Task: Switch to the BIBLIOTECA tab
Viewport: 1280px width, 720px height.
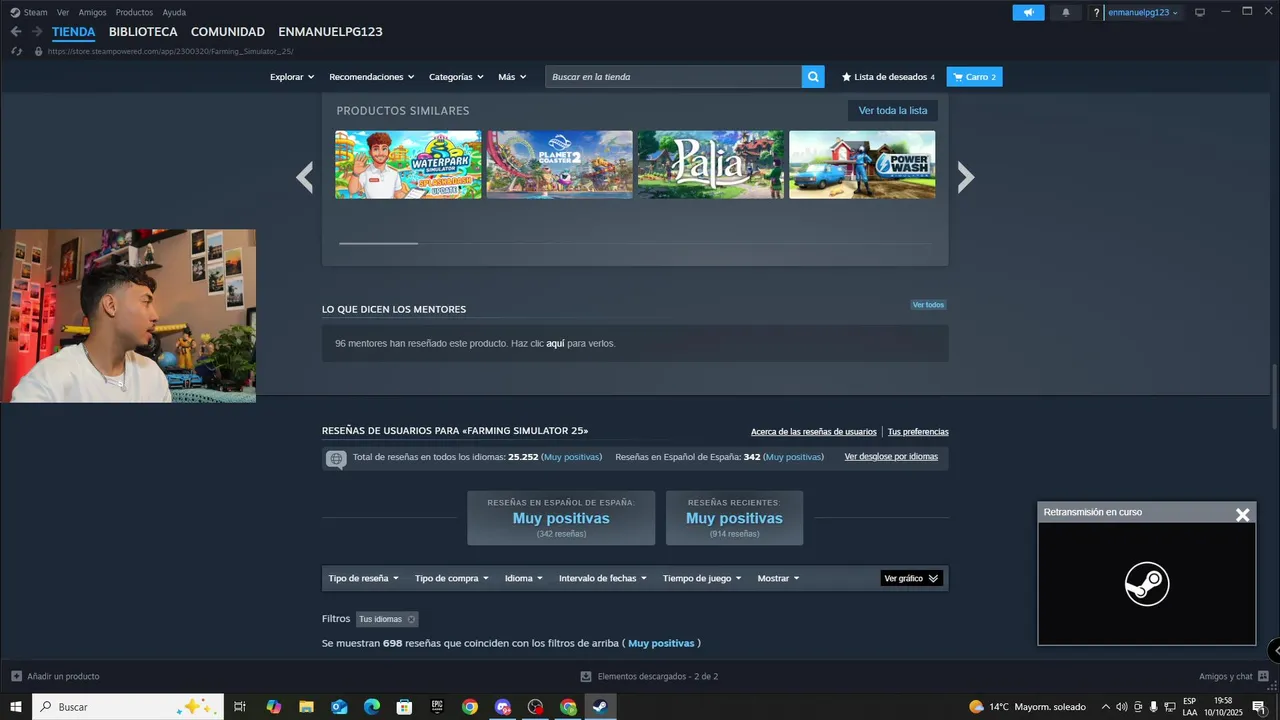Action: click(143, 32)
